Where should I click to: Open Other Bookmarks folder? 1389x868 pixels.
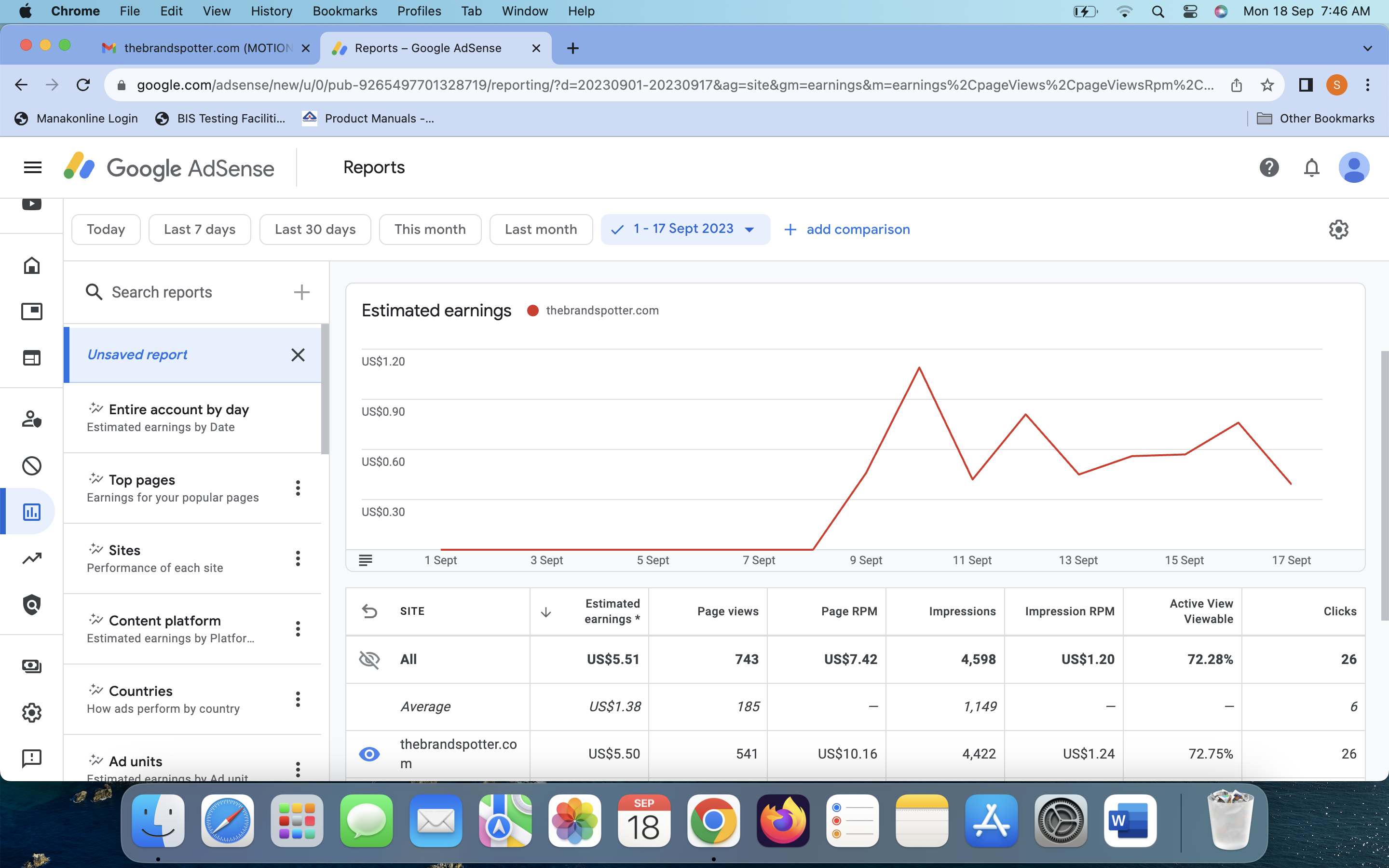click(x=1315, y=118)
